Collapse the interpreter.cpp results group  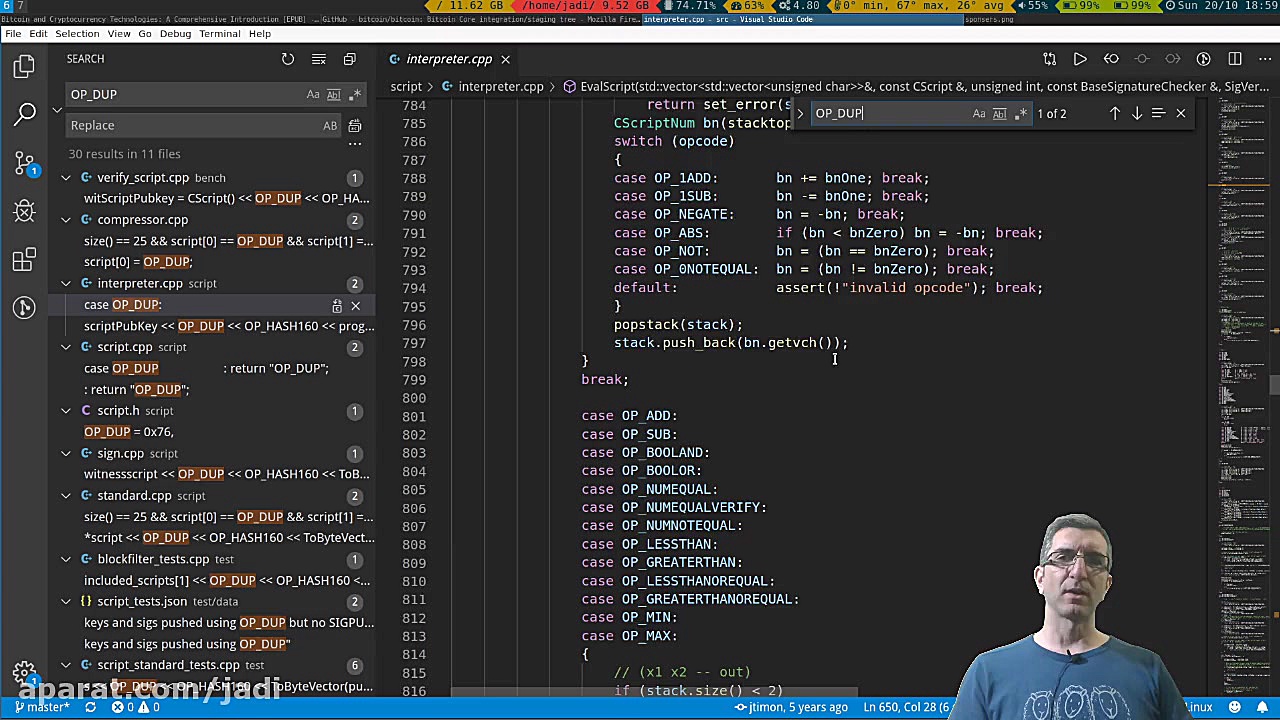66,284
